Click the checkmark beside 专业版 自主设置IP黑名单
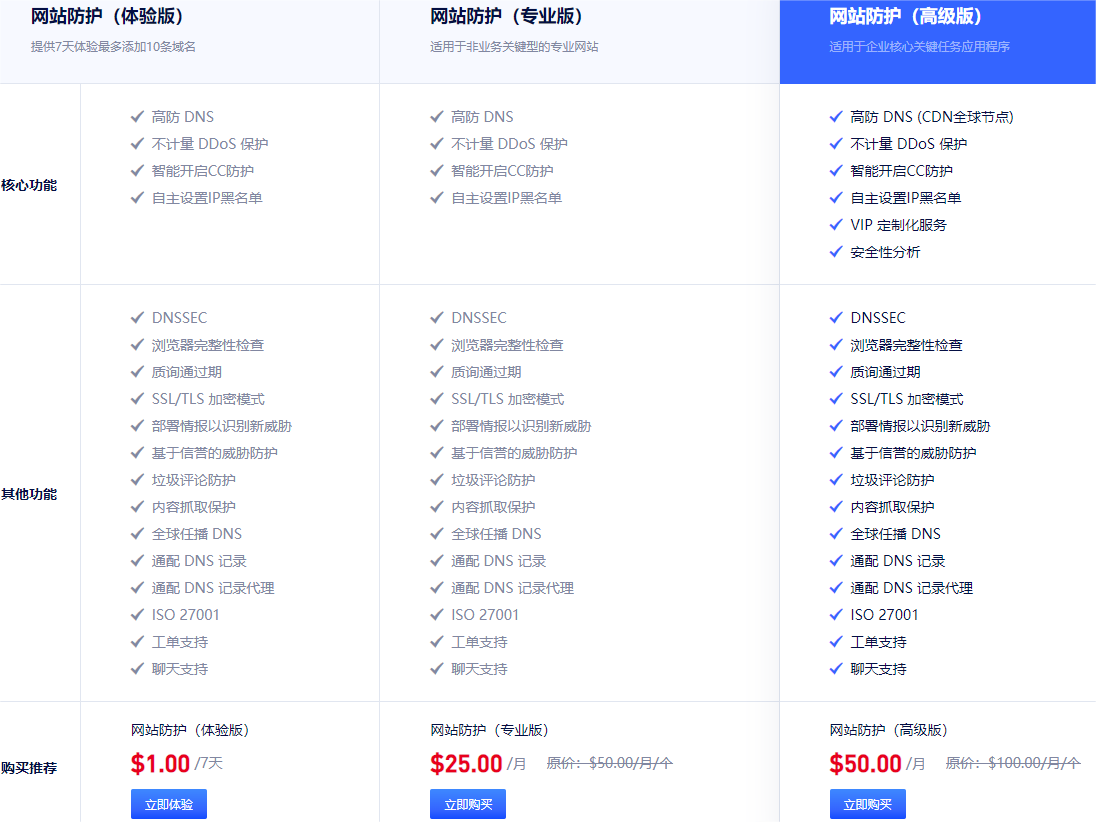Image resolution: width=1096 pixels, height=822 pixels. [x=437, y=198]
